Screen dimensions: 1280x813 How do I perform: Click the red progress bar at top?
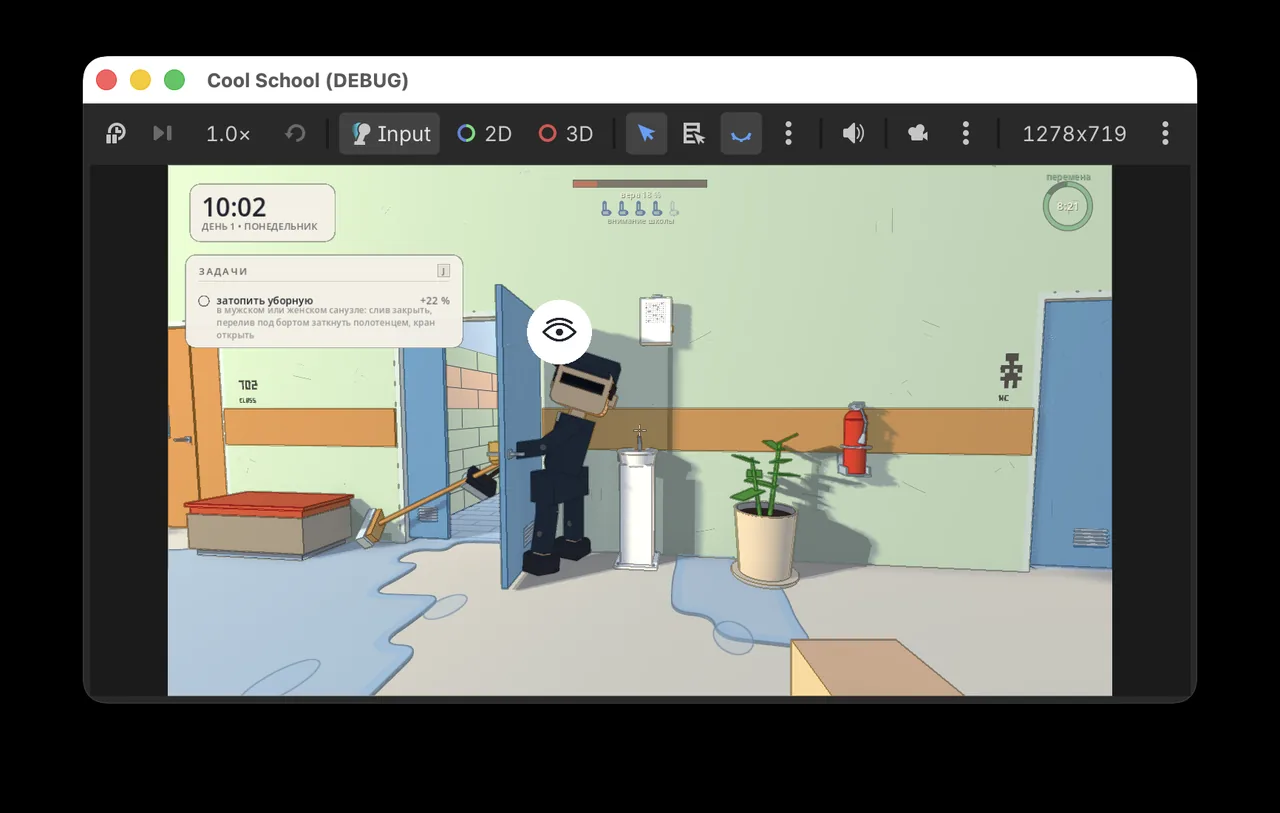[640, 184]
